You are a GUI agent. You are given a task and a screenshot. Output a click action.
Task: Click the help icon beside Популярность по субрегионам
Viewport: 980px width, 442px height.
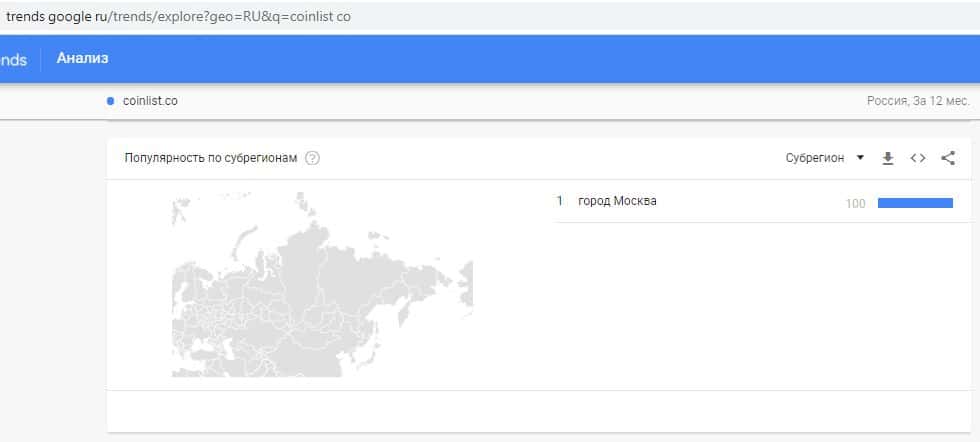312,158
